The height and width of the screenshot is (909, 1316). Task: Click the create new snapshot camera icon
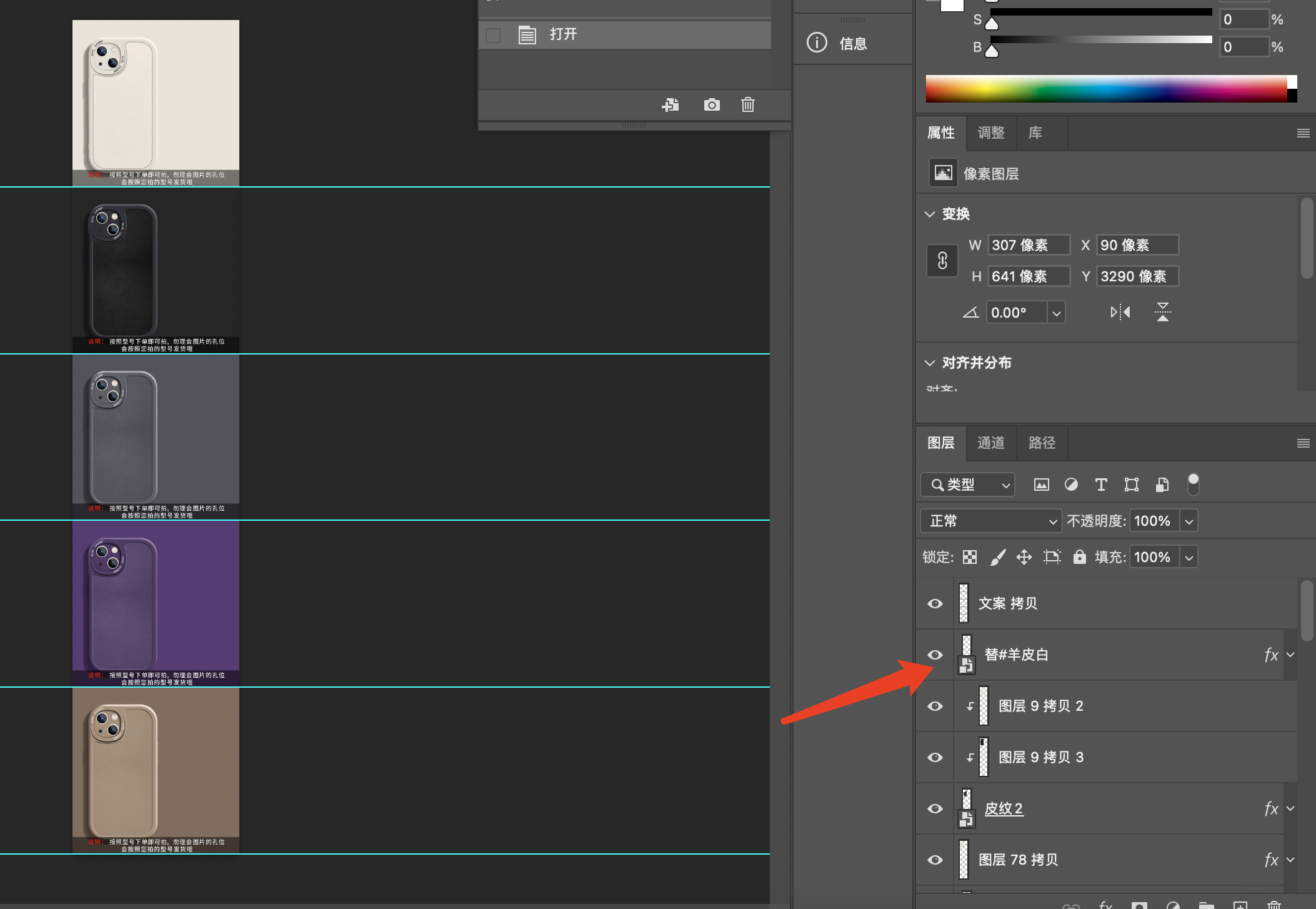[x=711, y=105]
